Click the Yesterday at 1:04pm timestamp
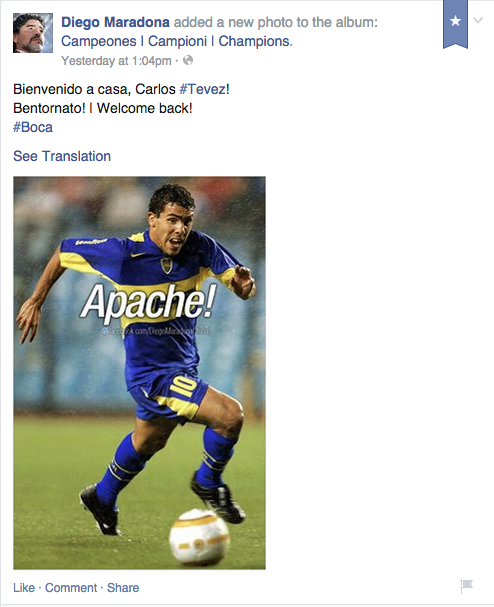This screenshot has height=607, width=494. pos(116,61)
